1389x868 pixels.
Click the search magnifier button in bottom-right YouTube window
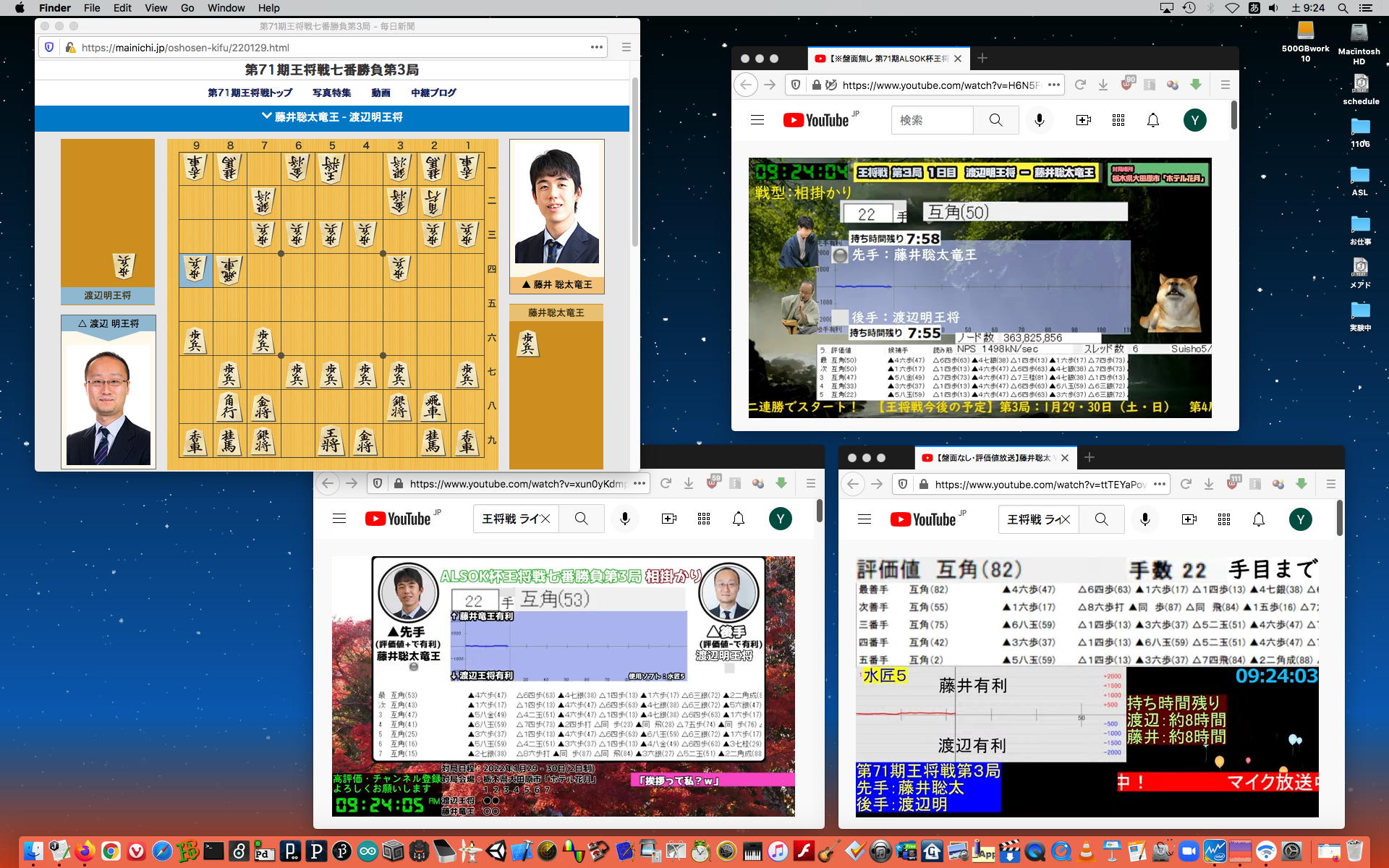coord(1101,519)
